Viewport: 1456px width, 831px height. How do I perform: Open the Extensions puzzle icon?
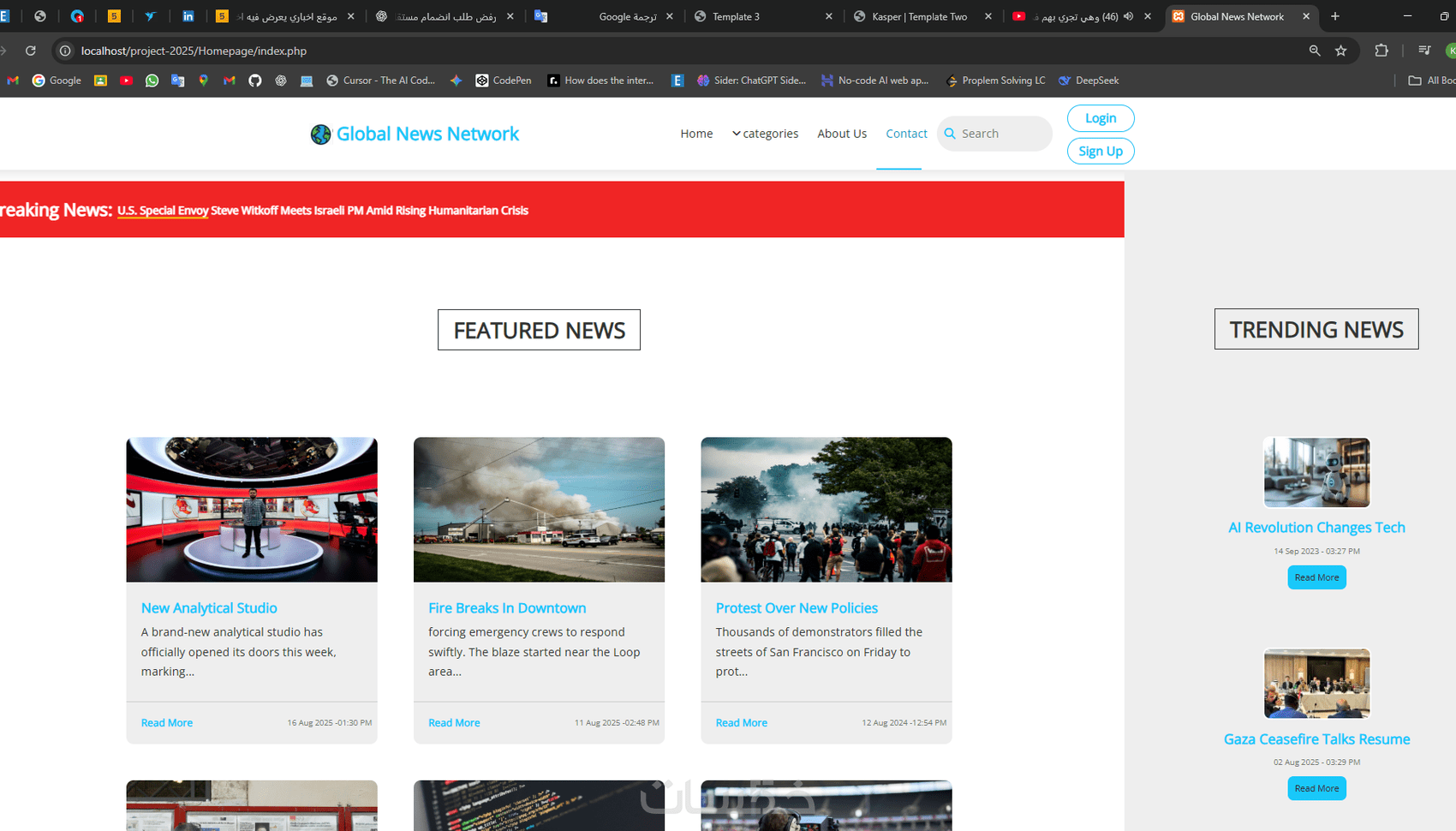pyautogui.click(x=1381, y=51)
